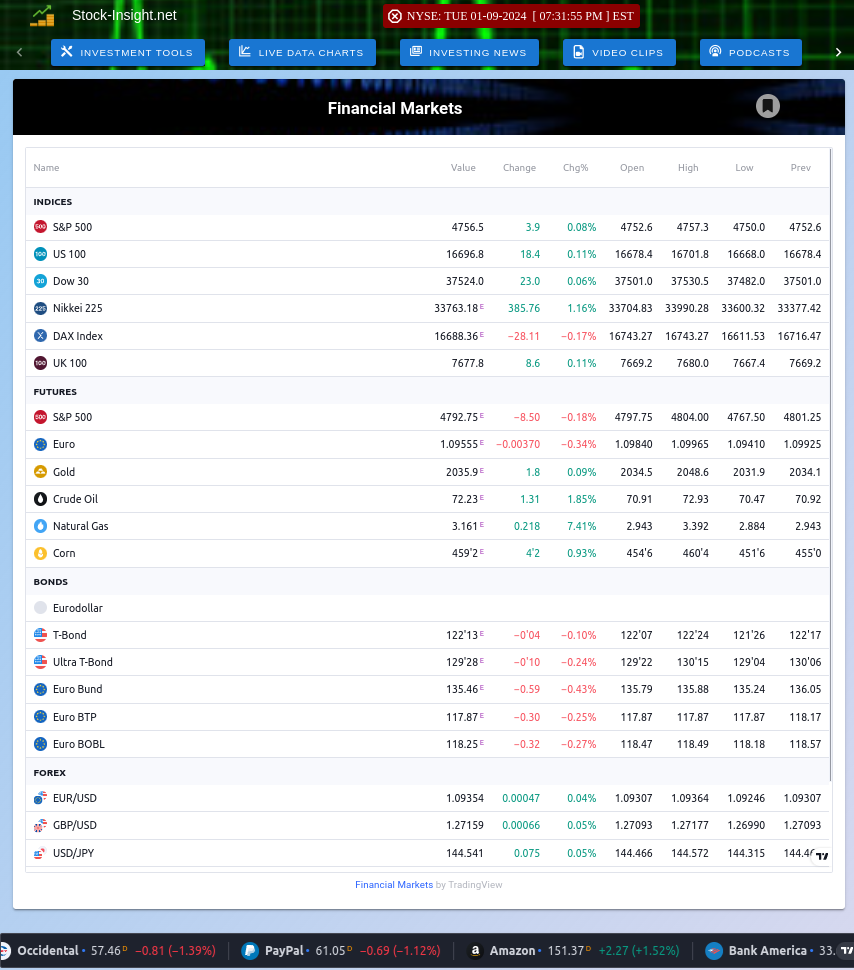Click the USD/JPY currency pair icon
Viewport: 854px width, 970px height.
[40, 853]
